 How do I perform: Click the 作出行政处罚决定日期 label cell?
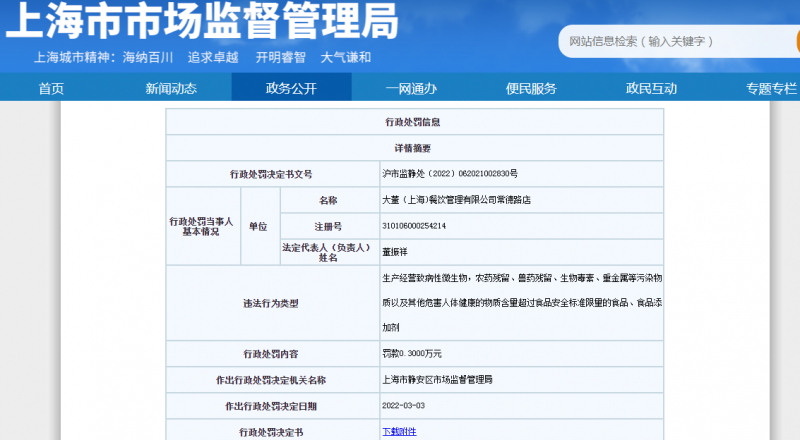[272, 406]
